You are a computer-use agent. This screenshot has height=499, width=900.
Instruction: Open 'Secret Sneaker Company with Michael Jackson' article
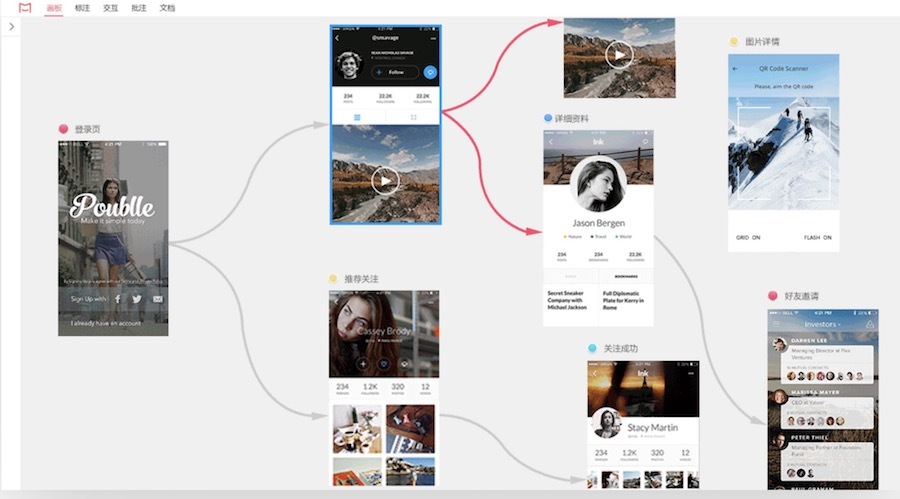click(567, 300)
